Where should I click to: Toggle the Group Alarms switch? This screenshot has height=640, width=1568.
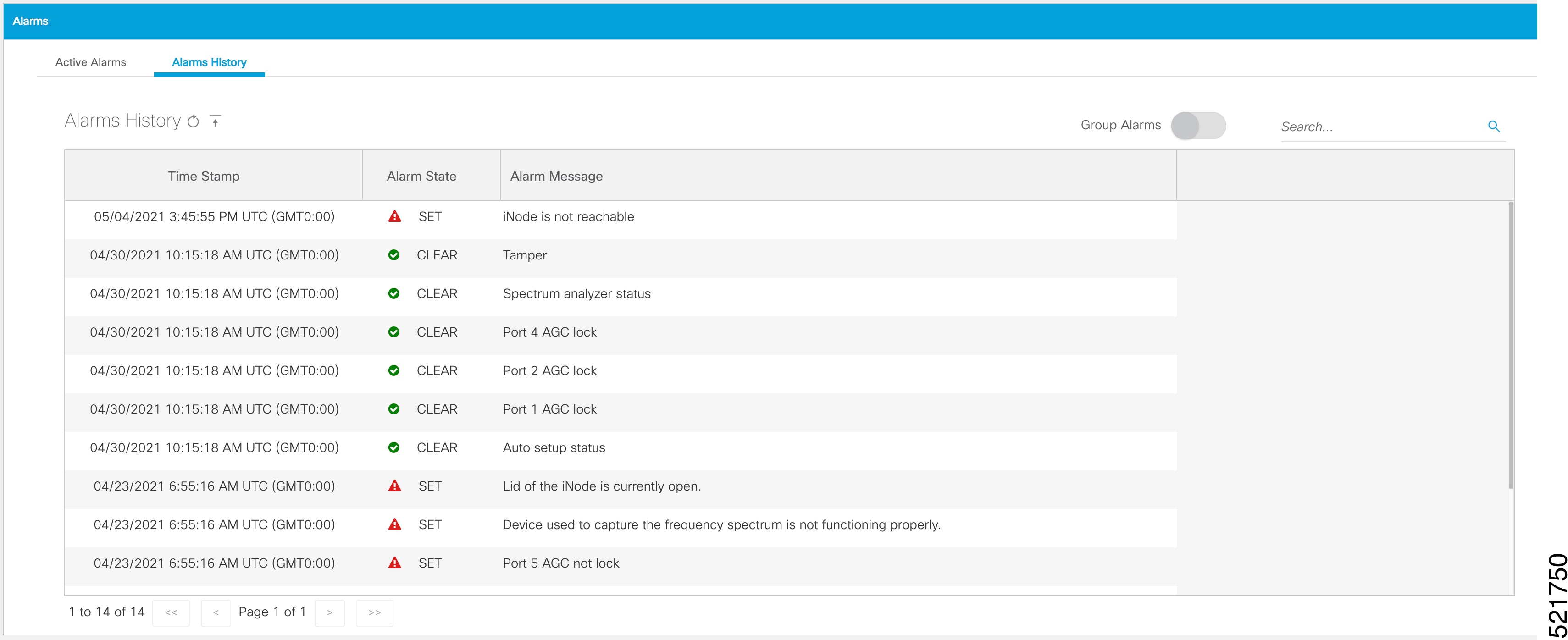(x=1198, y=126)
